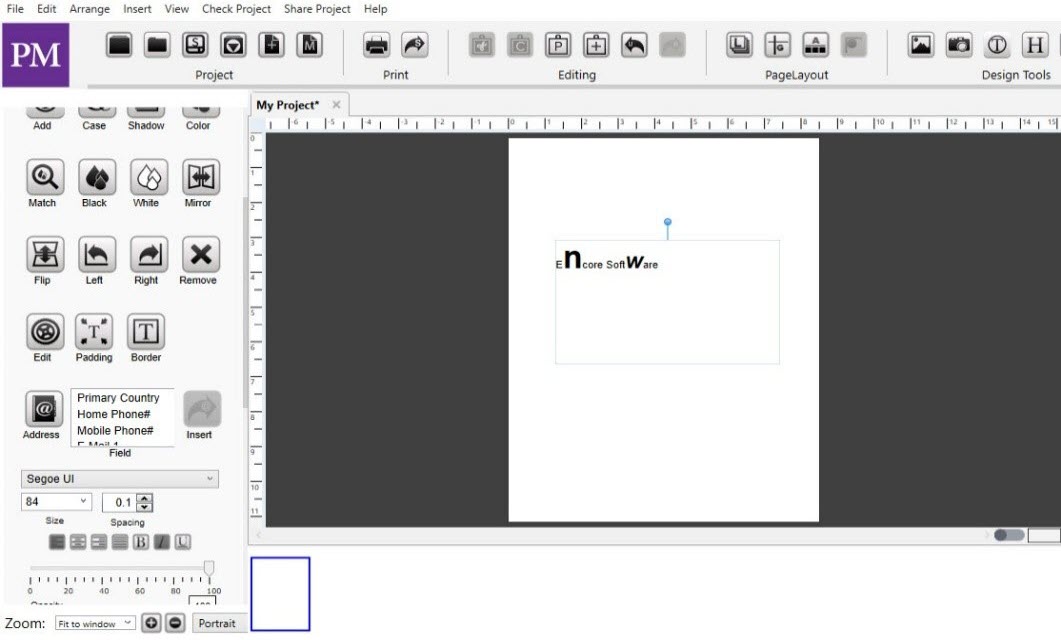This screenshot has width=1061, height=640.
Task: Toggle Underline formatting
Action: pos(183,542)
